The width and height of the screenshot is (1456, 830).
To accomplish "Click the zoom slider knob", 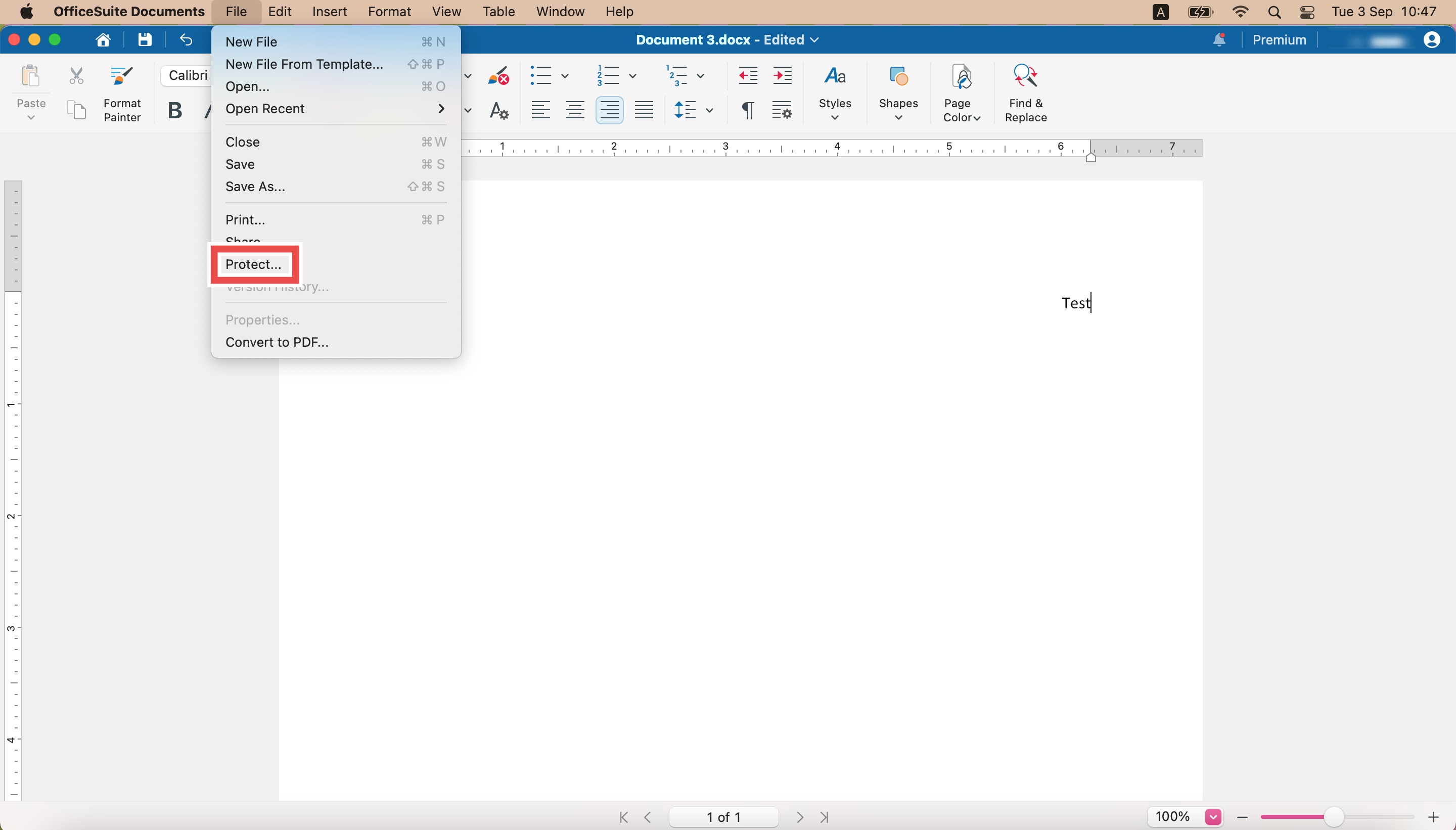I will [1334, 817].
